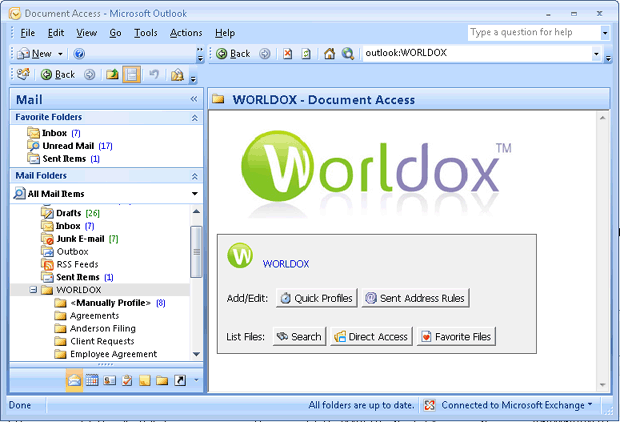Screen dimensions: 620x422
Task: Open the Tools menu
Action: (x=146, y=33)
